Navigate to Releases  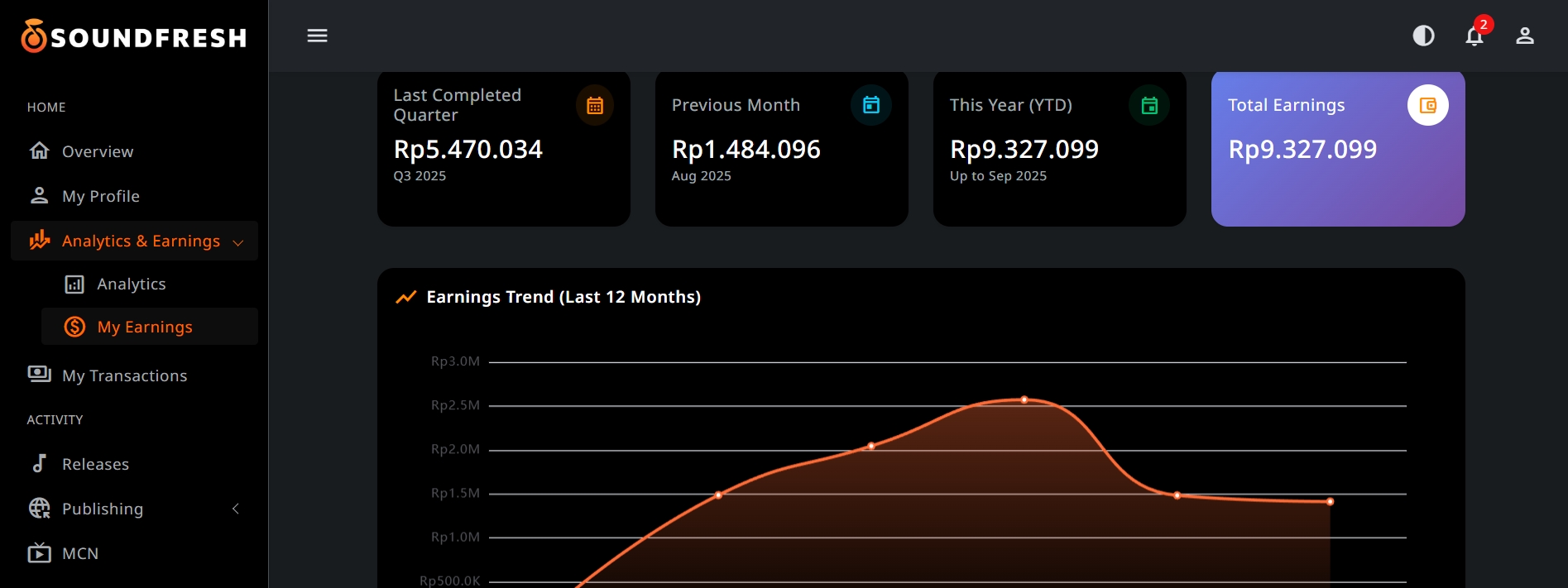pos(95,464)
